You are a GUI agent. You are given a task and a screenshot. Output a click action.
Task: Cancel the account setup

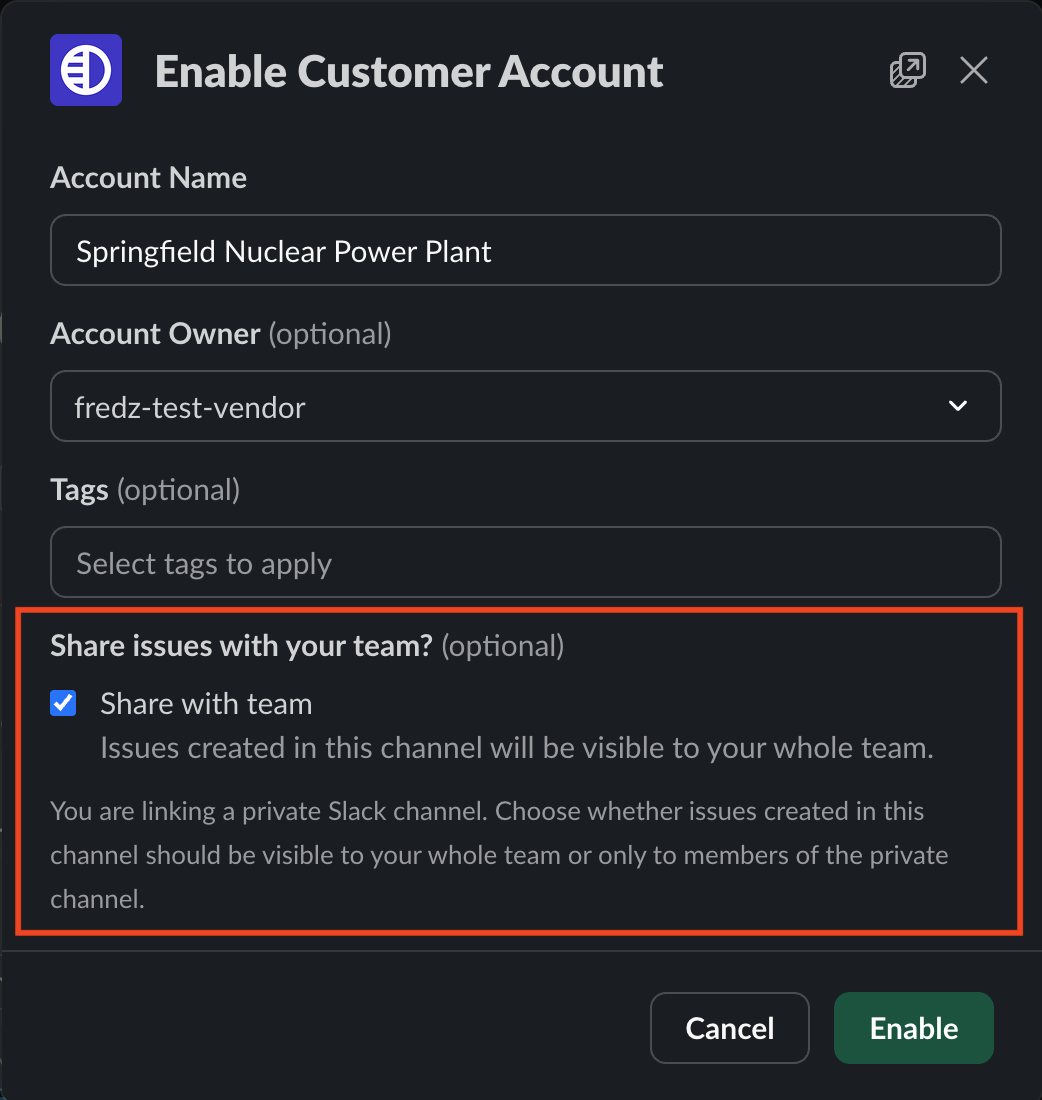[x=730, y=1028]
